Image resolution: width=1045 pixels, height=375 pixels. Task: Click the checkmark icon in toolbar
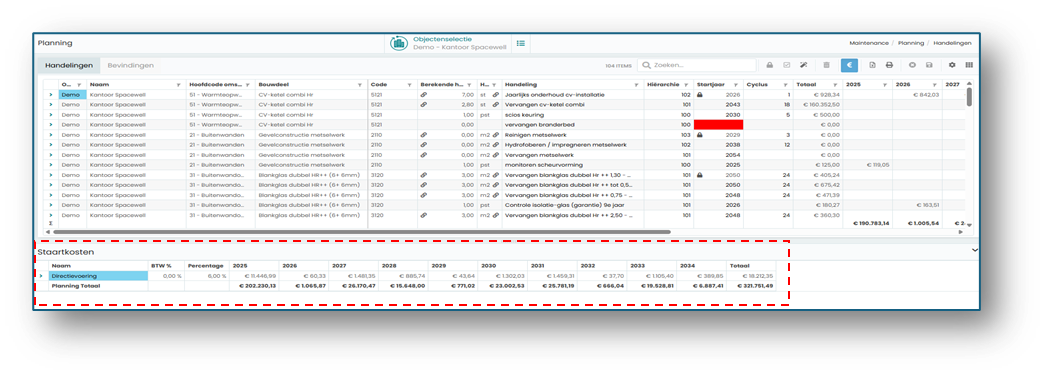786,65
